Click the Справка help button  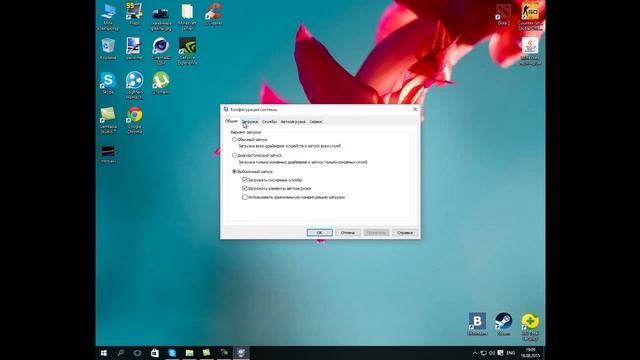pyautogui.click(x=404, y=232)
